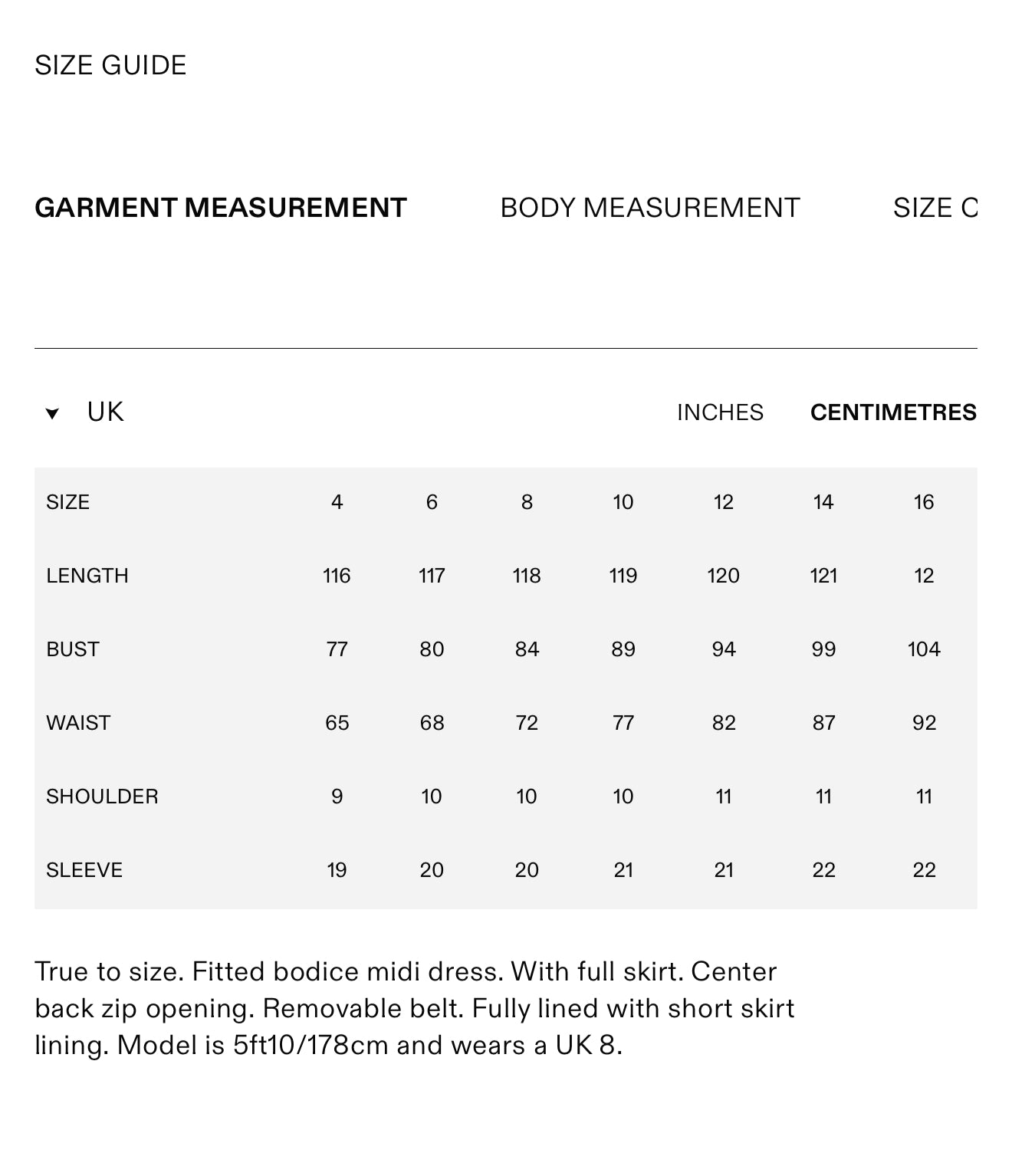This screenshot has height=1176, width=1012.
Task: Click the Bust row label
Action: pos(73,649)
